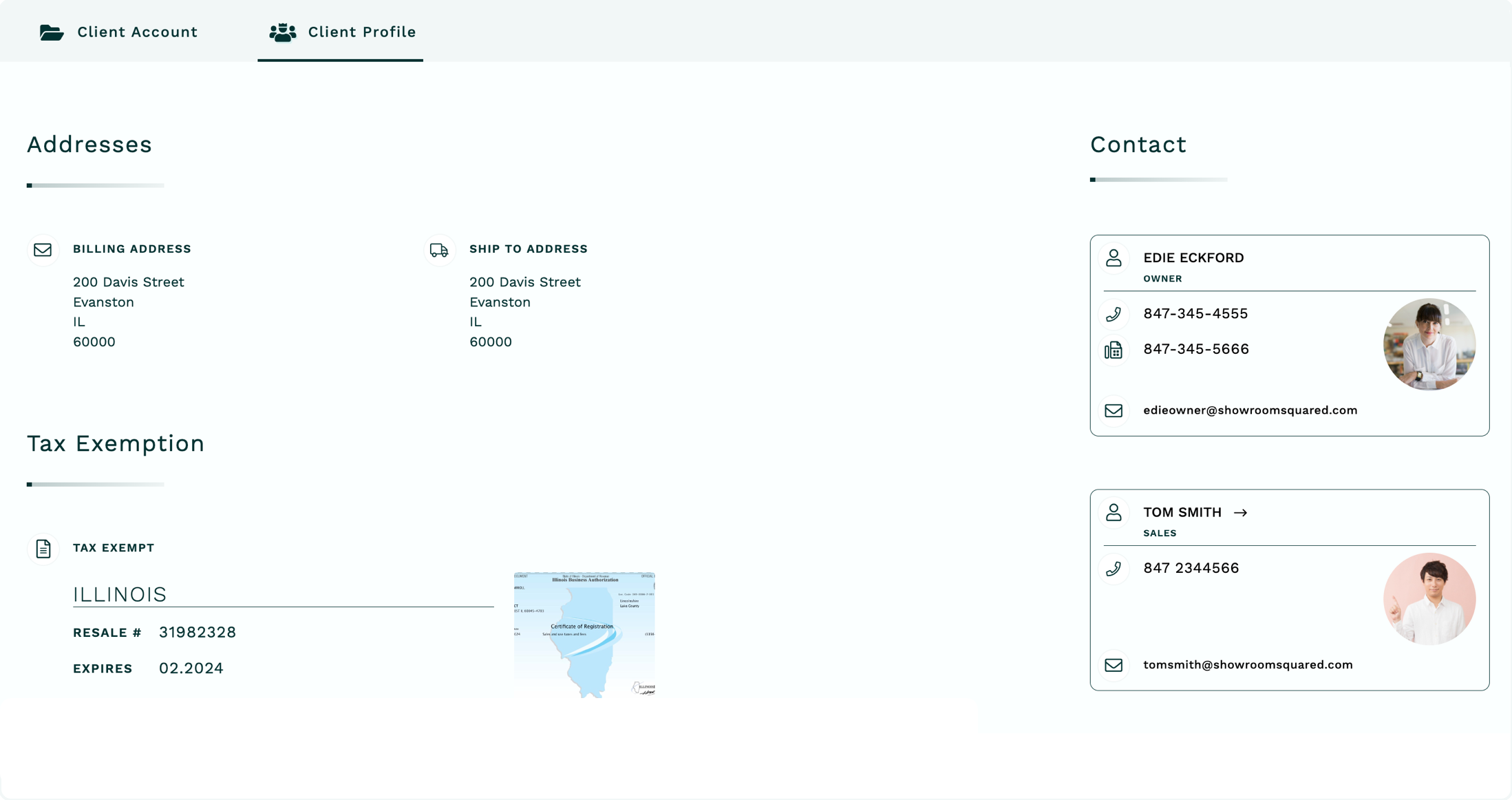Screen dimensions: 1512x800
Task: Click the person icon above Edie Eckford's name
Action: click(1114, 258)
